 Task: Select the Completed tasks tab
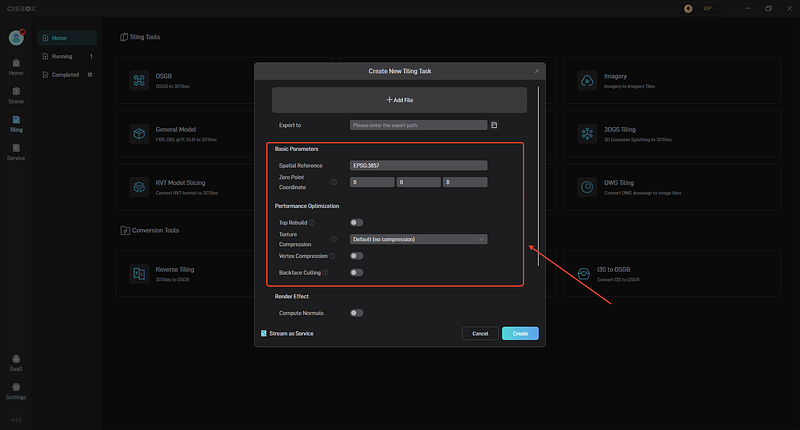point(67,74)
